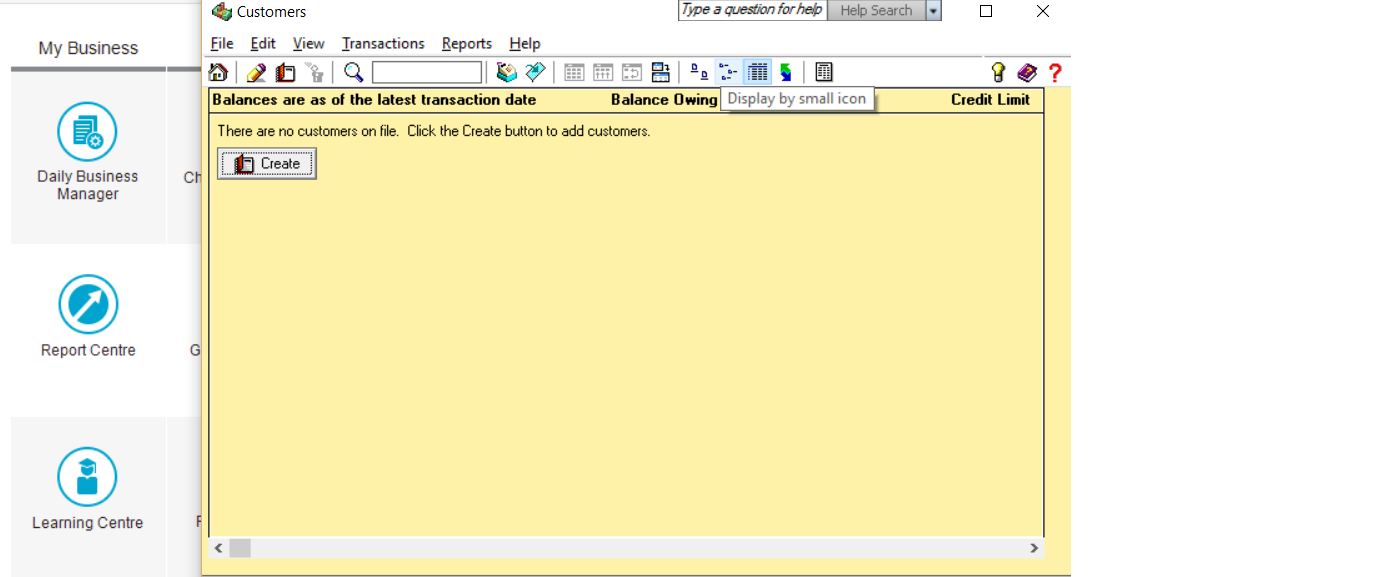Click the Create button in customer list
Viewport: 1395px width, 577px height.
pos(267,164)
